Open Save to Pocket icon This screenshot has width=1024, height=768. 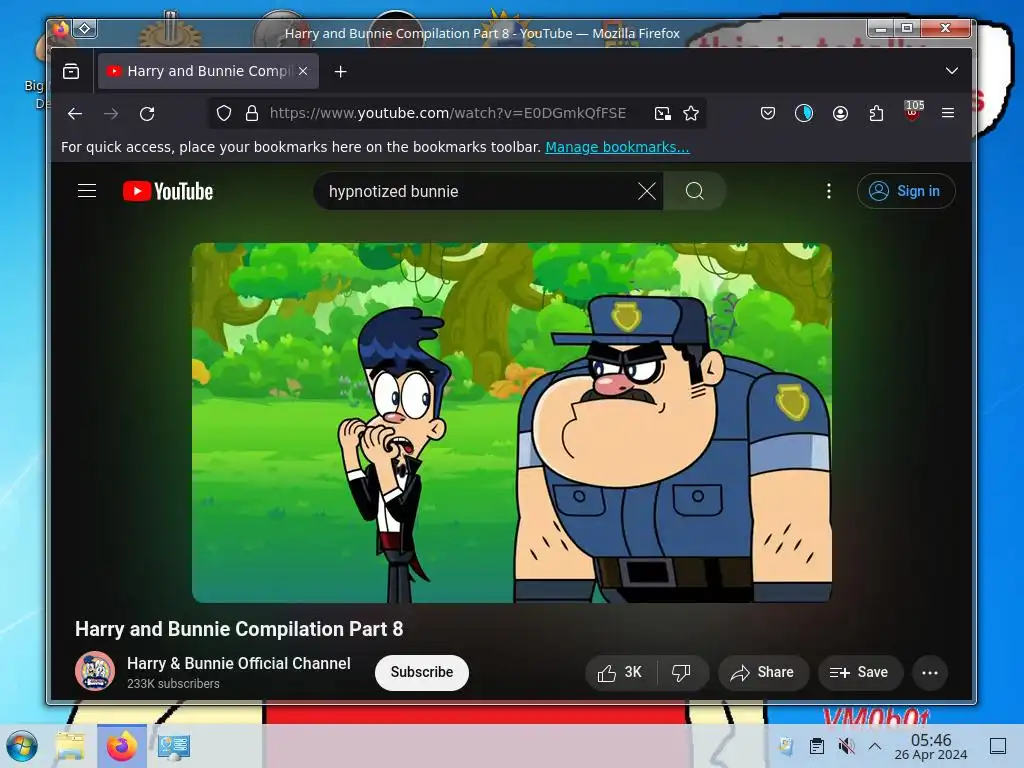pyautogui.click(x=768, y=114)
